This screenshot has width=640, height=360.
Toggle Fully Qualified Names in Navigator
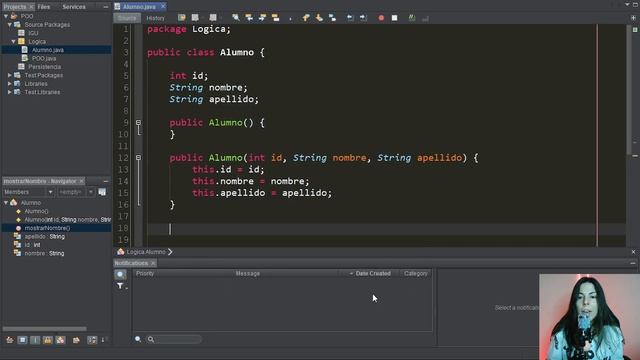pyautogui.click(x=76, y=340)
